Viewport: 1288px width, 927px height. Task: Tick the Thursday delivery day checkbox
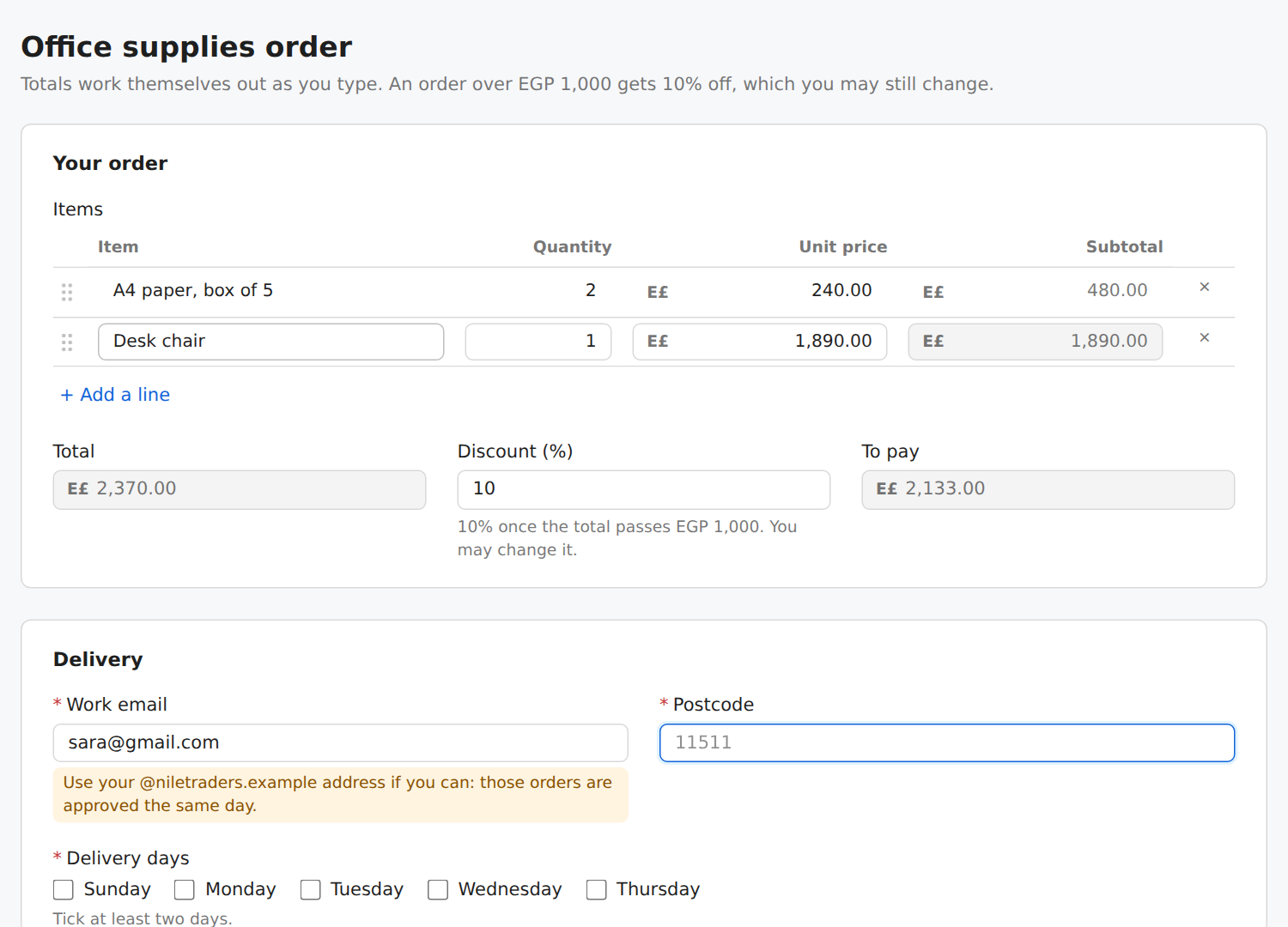click(597, 889)
